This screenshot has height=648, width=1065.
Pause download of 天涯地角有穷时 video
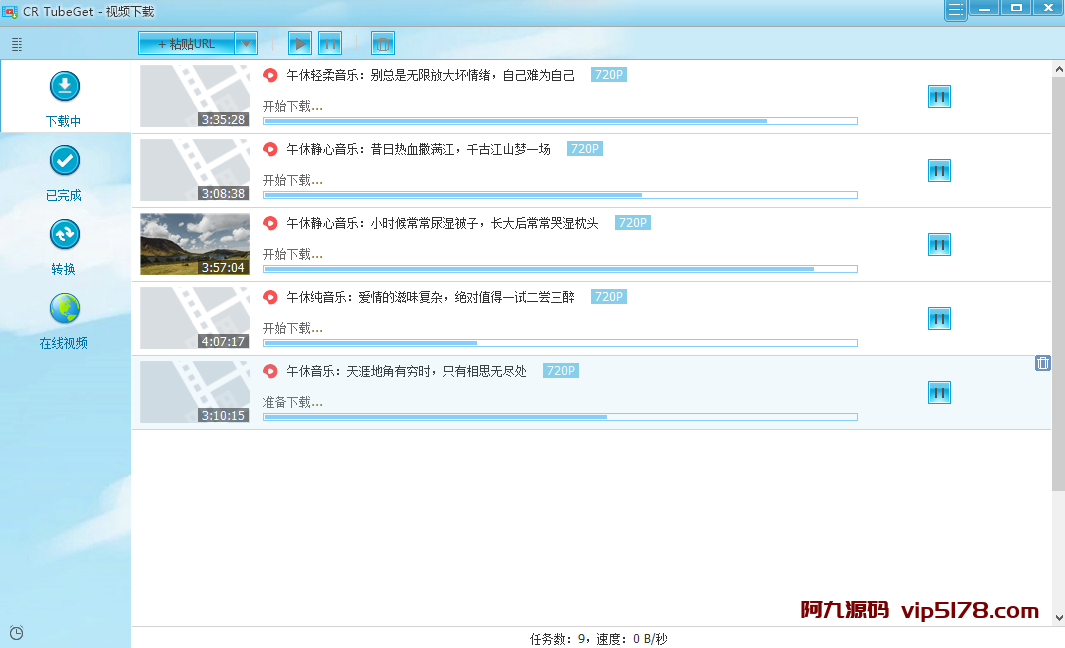[x=939, y=393]
